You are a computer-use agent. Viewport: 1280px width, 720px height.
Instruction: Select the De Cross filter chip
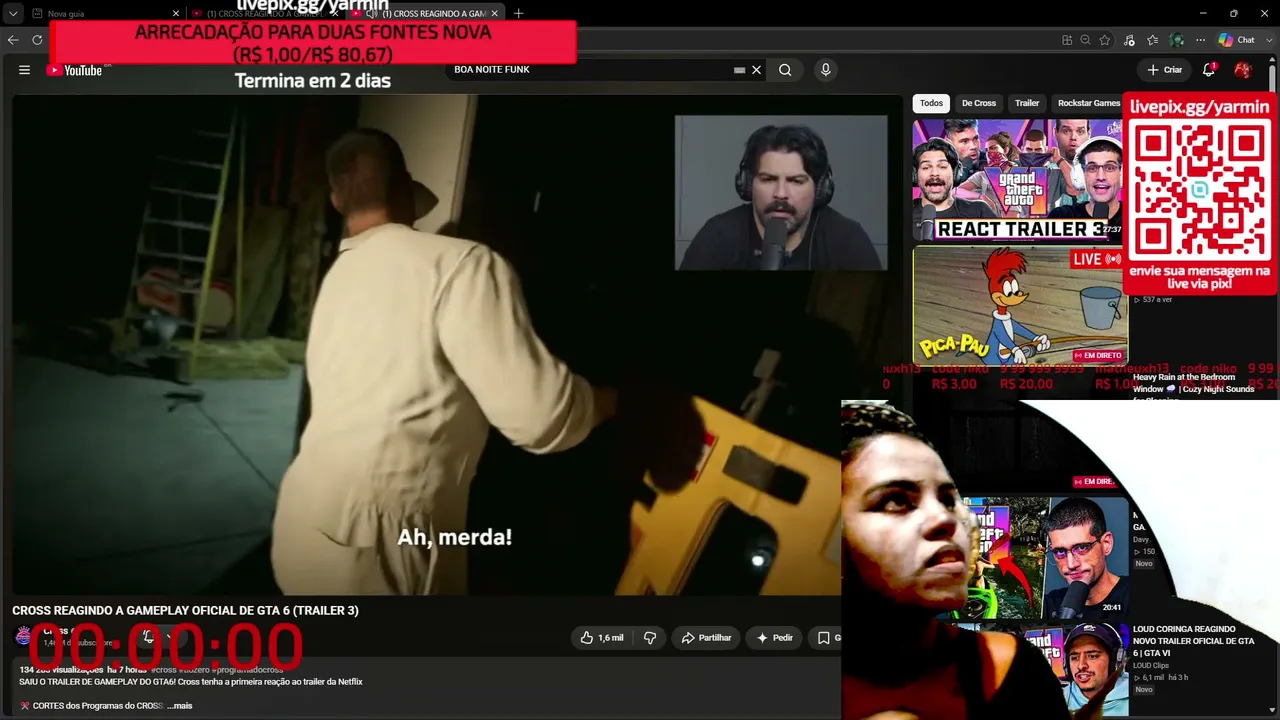(979, 103)
